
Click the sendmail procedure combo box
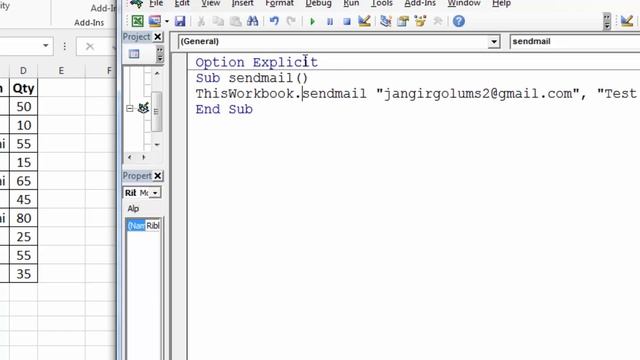[x=574, y=42]
